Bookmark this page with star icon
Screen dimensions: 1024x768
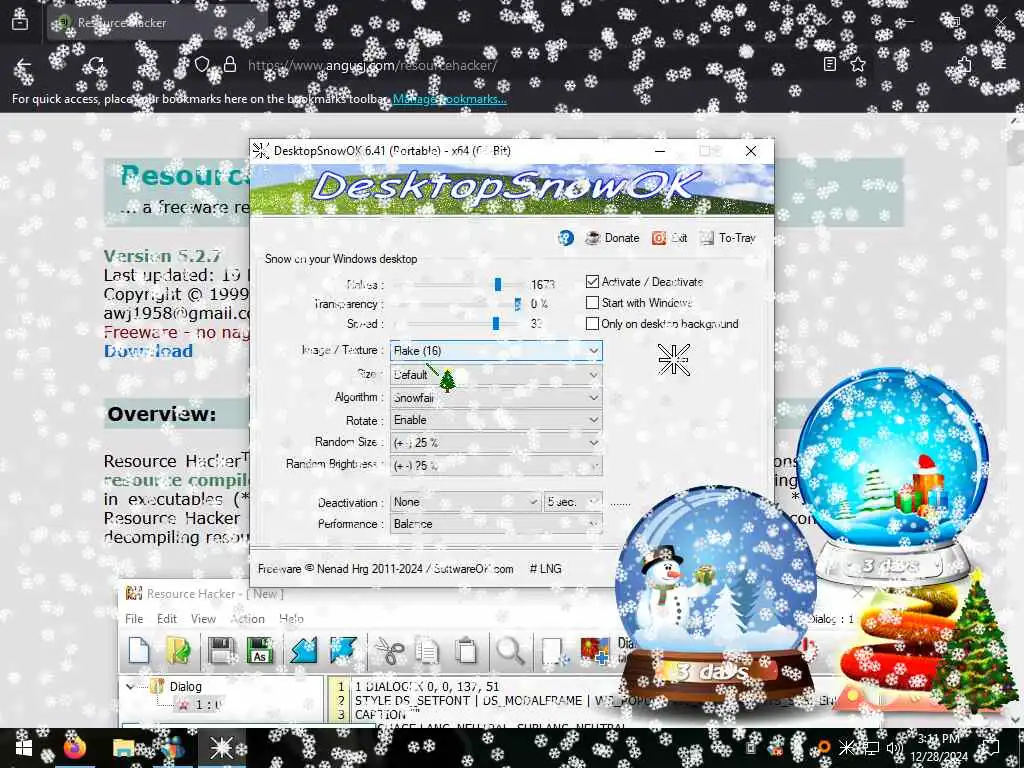point(857,64)
